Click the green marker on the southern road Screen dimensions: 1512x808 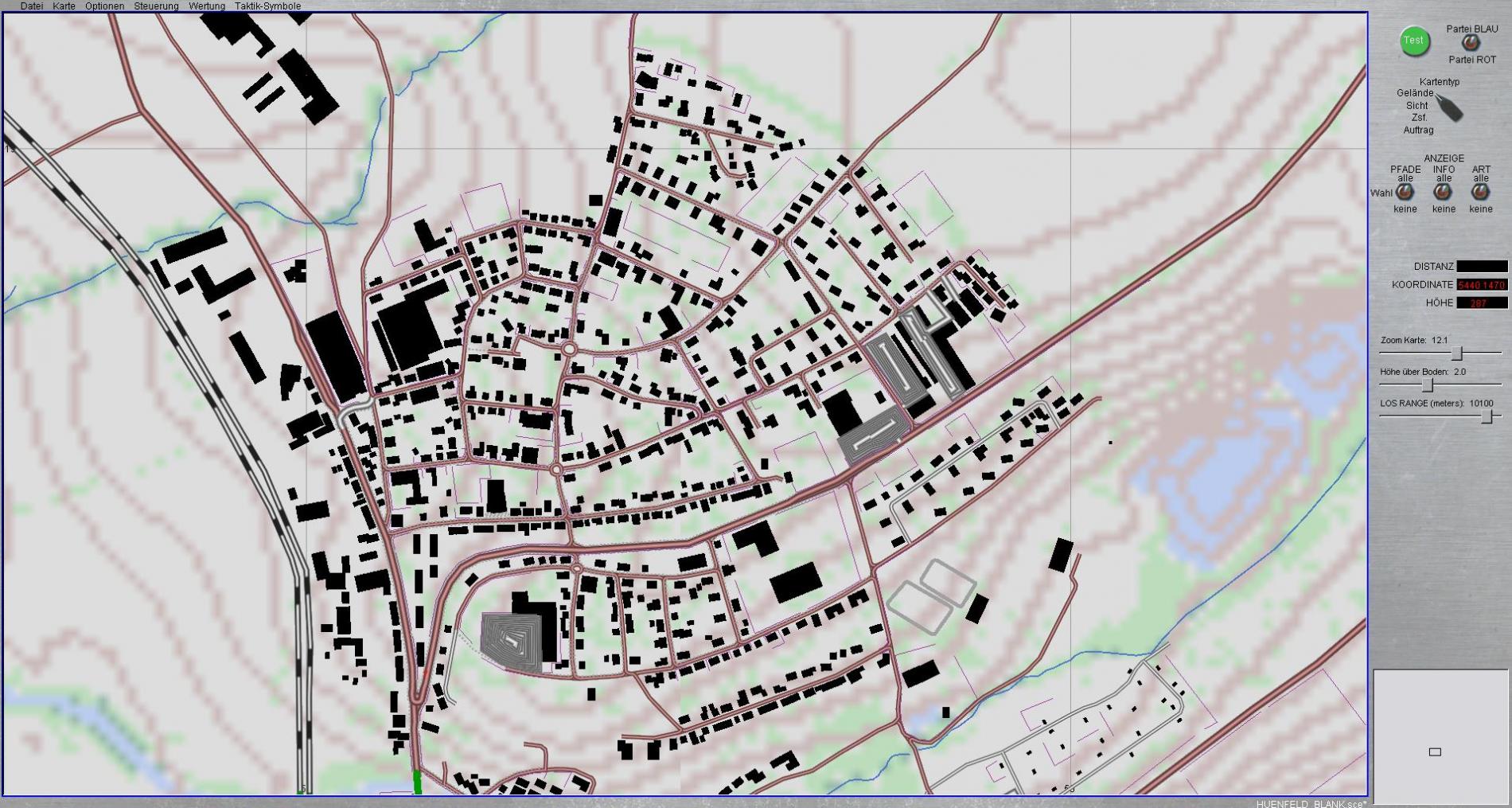click(417, 782)
